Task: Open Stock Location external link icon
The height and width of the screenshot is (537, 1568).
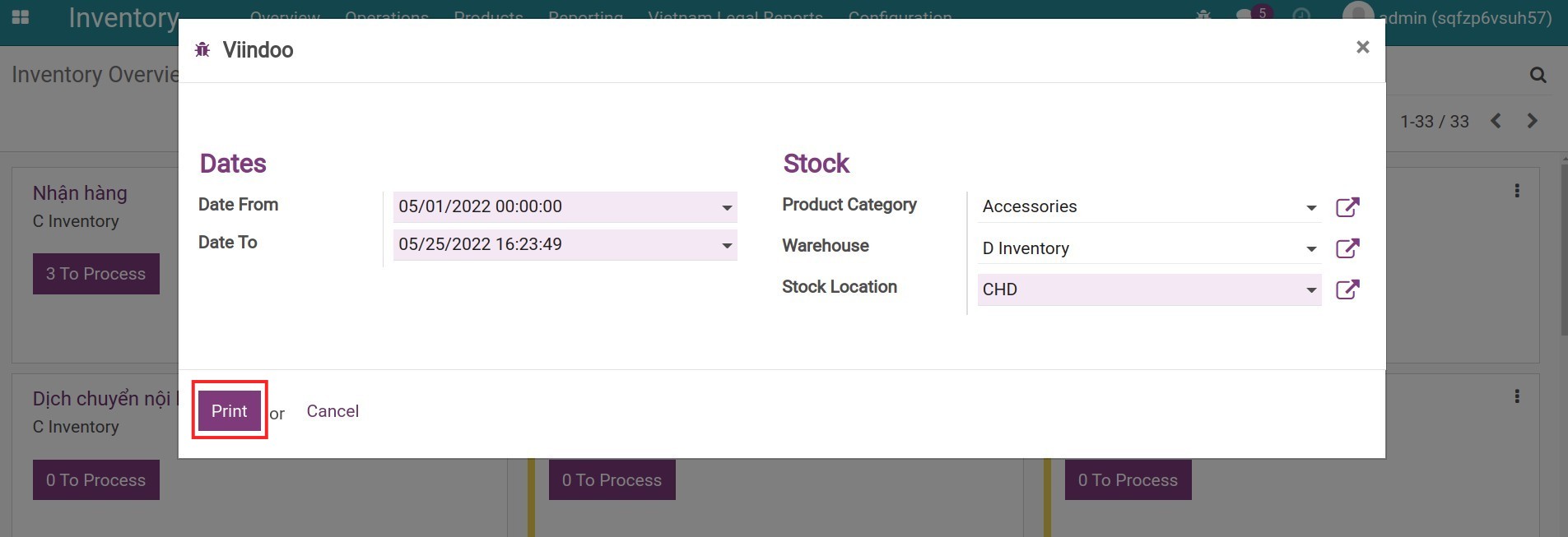Action: coord(1347,289)
